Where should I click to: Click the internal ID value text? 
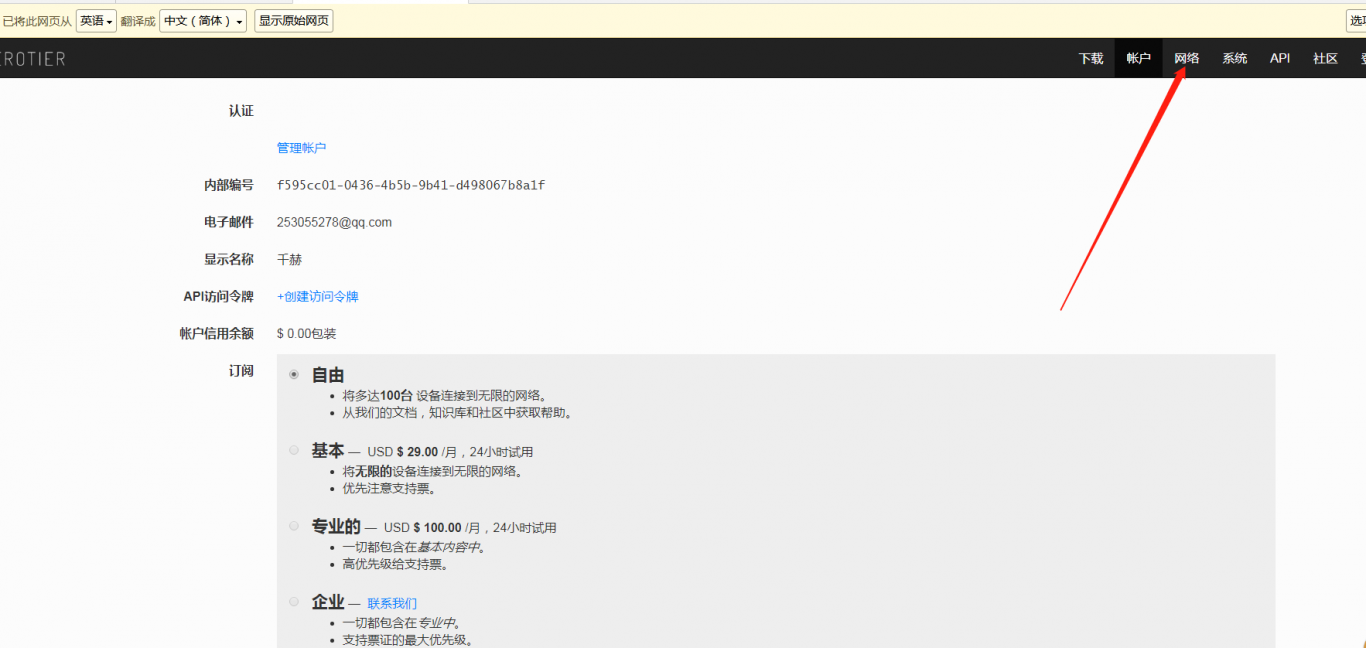tap(410, 185)
